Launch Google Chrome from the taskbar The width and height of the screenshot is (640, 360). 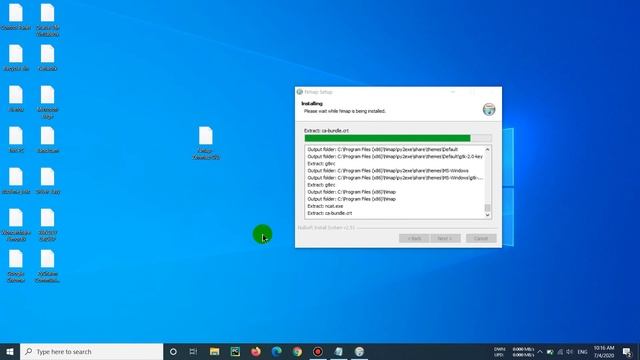point(297,352)
